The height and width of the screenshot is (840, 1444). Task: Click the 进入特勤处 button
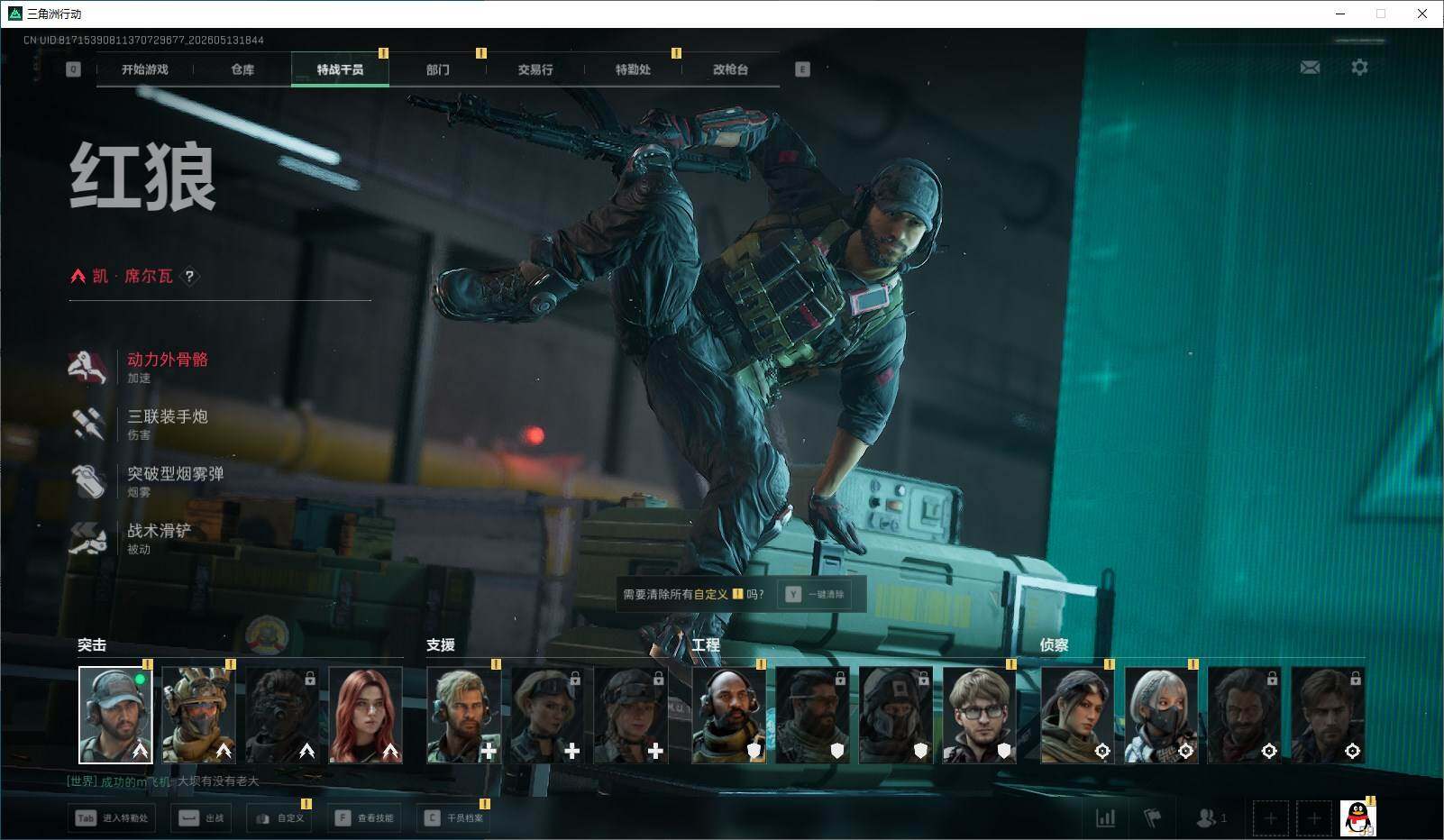tap(113, 818)
